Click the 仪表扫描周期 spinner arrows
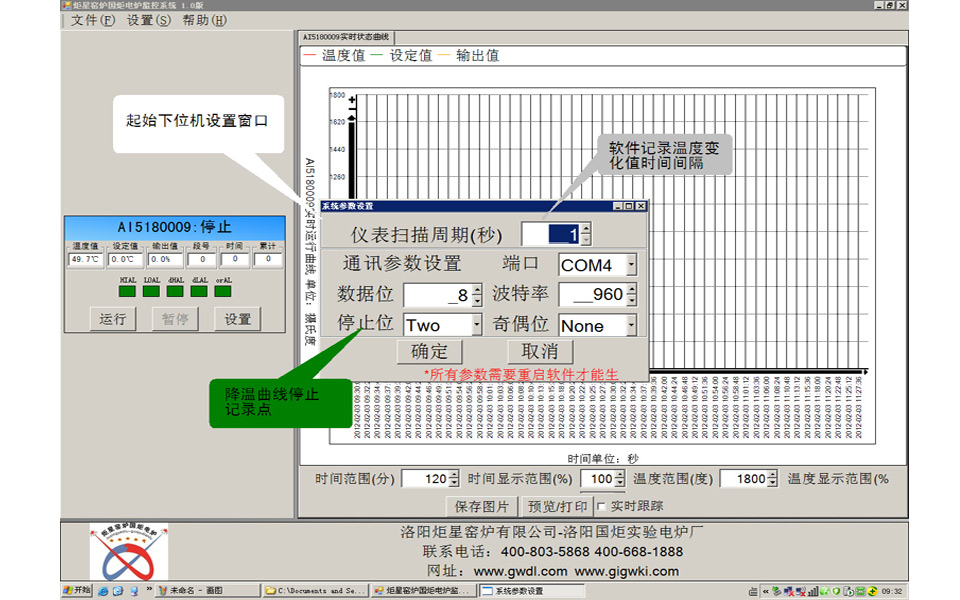Viewport: 960px width, 600px height. pos(586,234)
